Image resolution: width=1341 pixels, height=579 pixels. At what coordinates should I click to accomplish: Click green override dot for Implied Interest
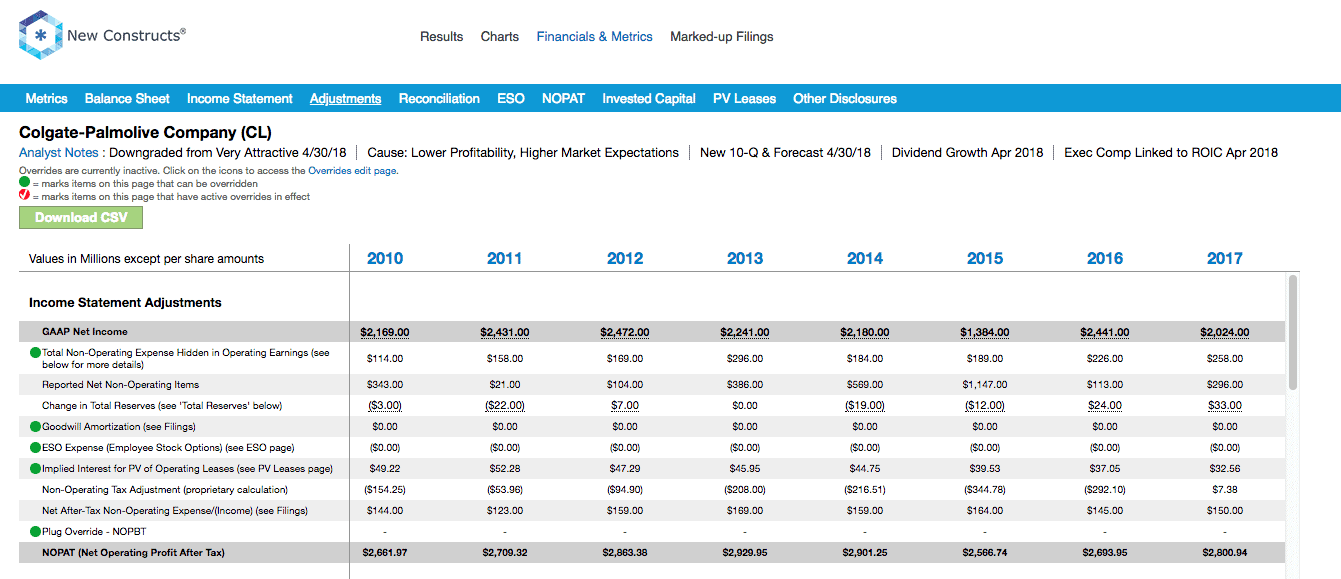point(35,468)
